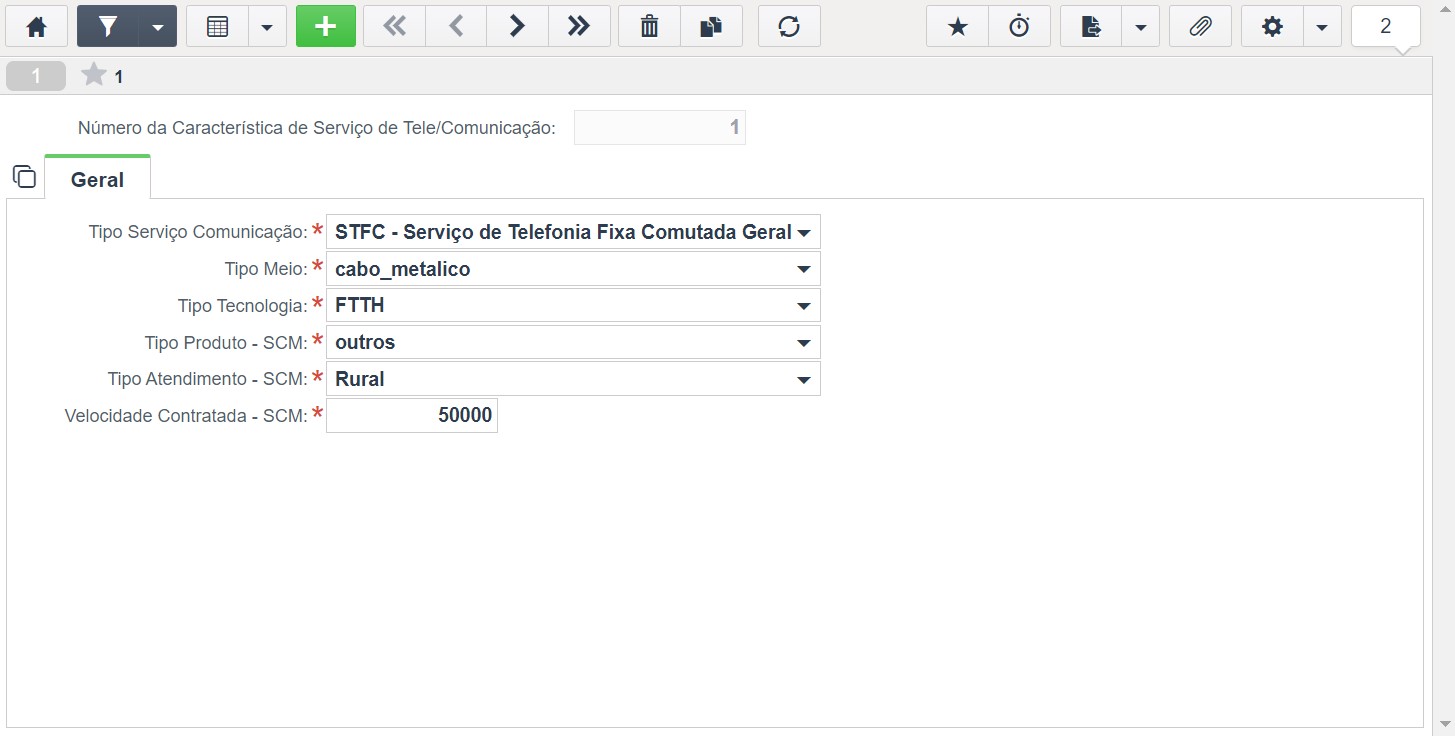Open the settings gear

click(1272, 27)
